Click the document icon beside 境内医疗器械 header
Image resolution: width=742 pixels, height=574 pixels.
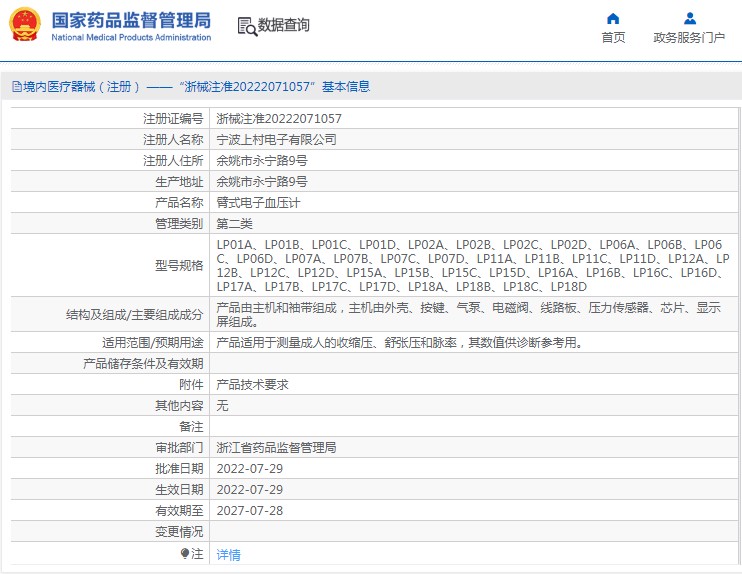(15, 87)
